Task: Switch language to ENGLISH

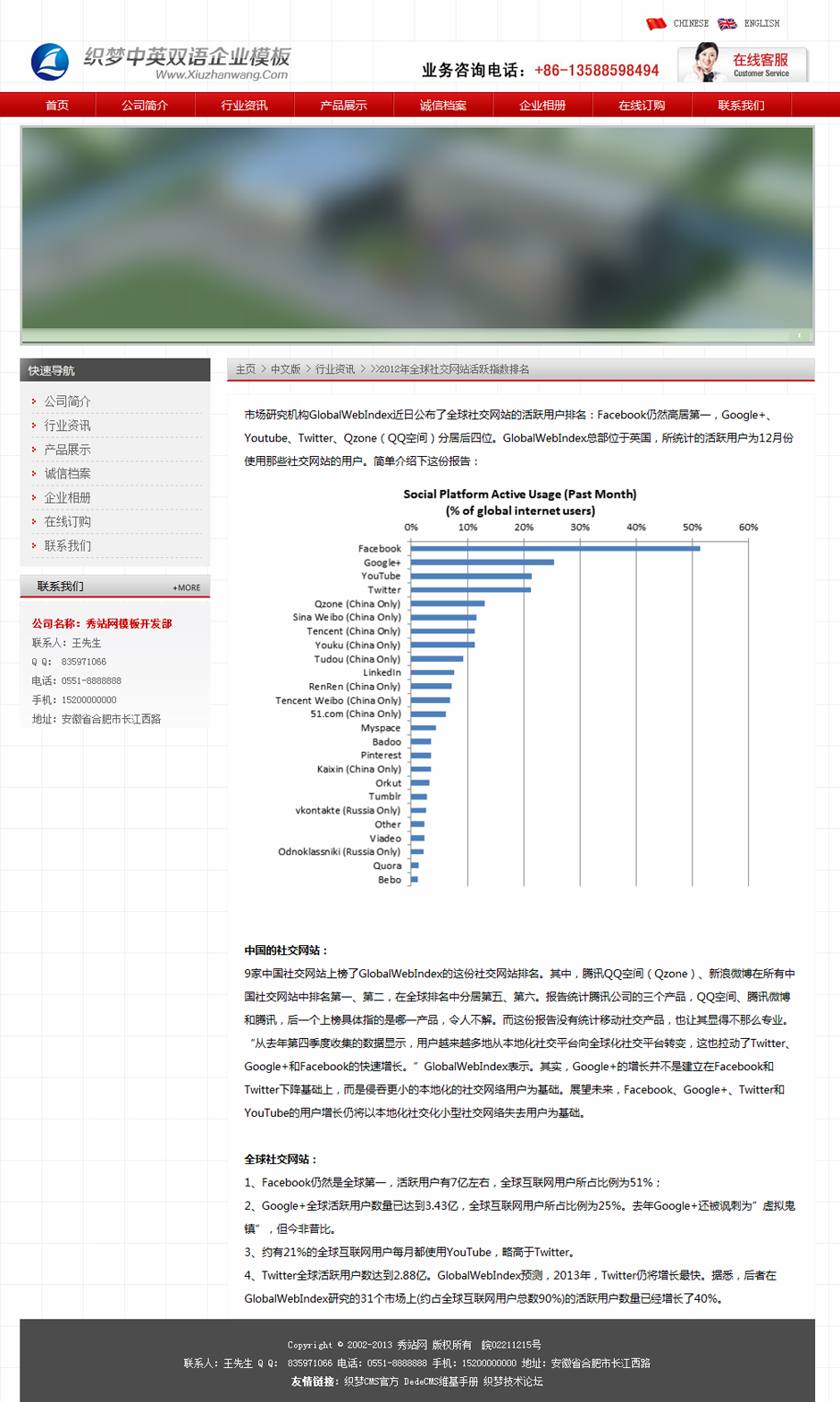Action: click(x=761, y=24)
